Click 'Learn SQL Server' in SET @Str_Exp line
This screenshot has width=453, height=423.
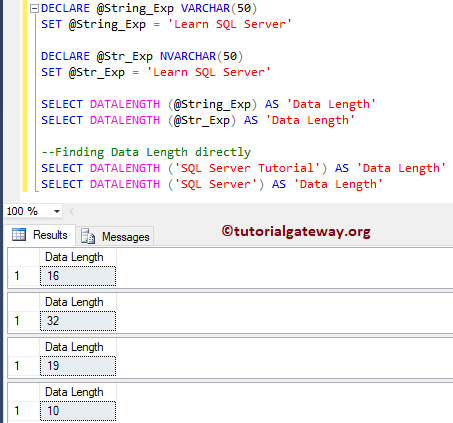pos(209,72)
